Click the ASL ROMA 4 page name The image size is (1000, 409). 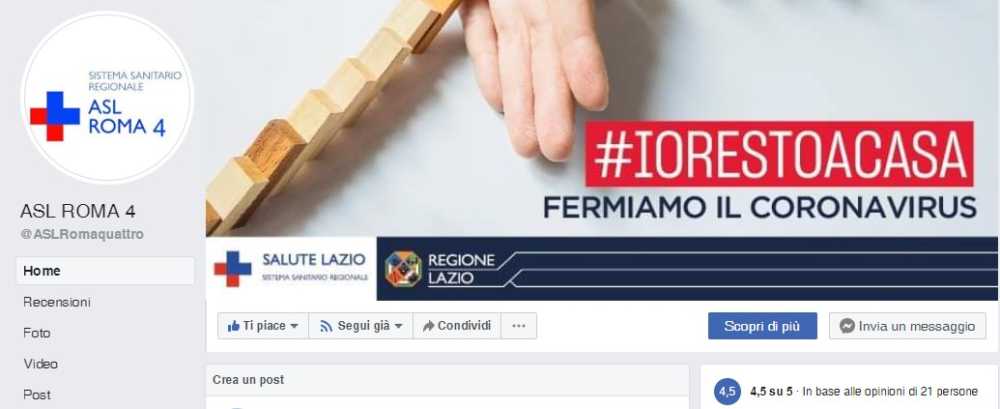pos(78,211)
